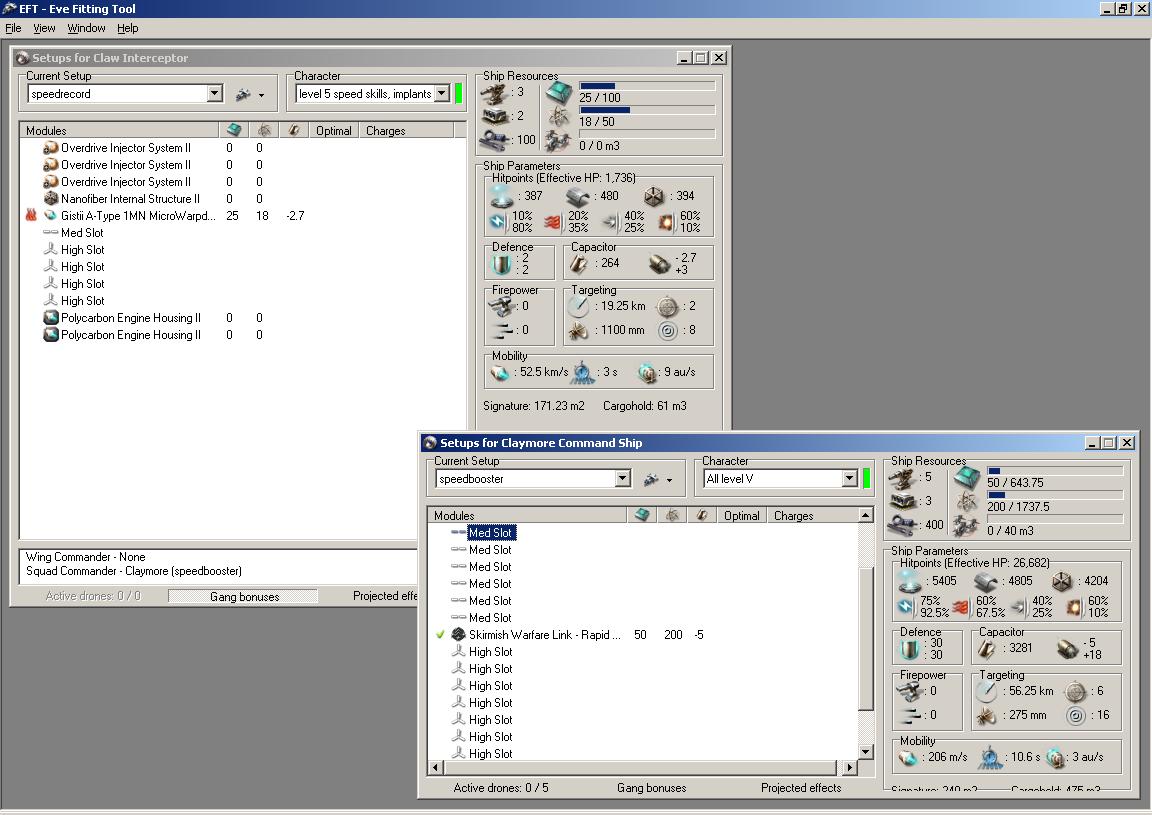
Task: Open the Window menu
Action: [86, 28]
